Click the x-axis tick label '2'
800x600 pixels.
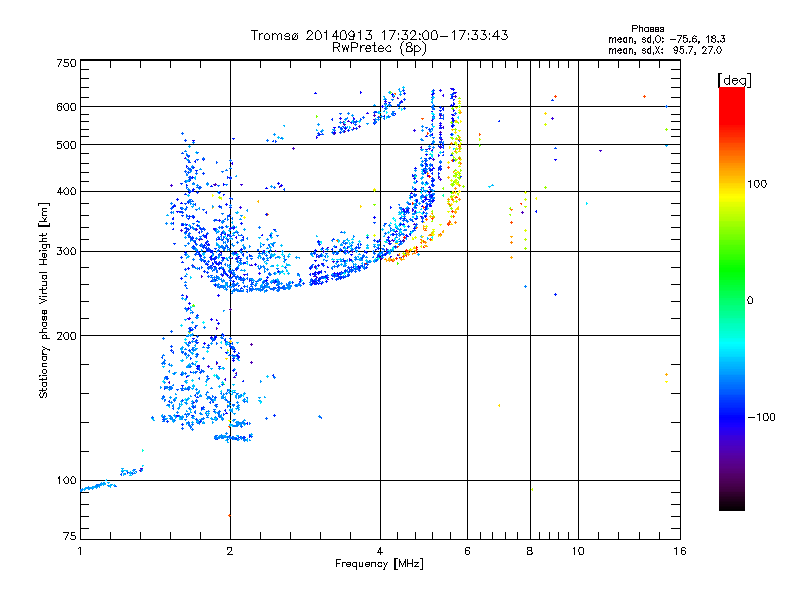(x=230, y=551)
